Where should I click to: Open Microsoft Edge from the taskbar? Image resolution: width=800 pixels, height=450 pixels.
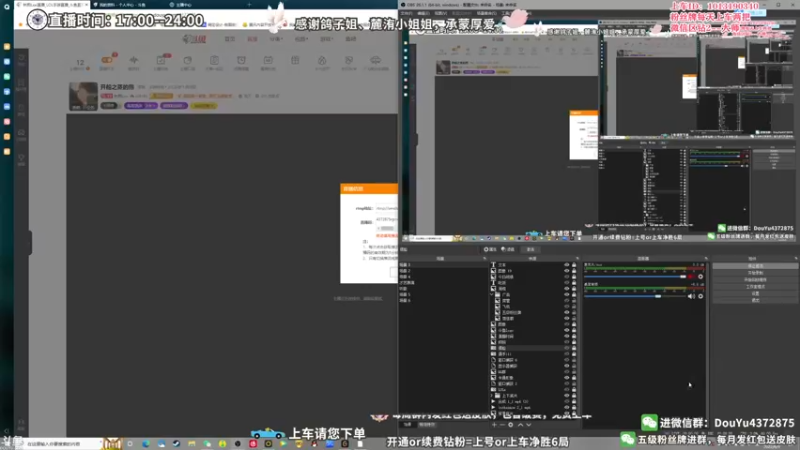tap(146, 444)
